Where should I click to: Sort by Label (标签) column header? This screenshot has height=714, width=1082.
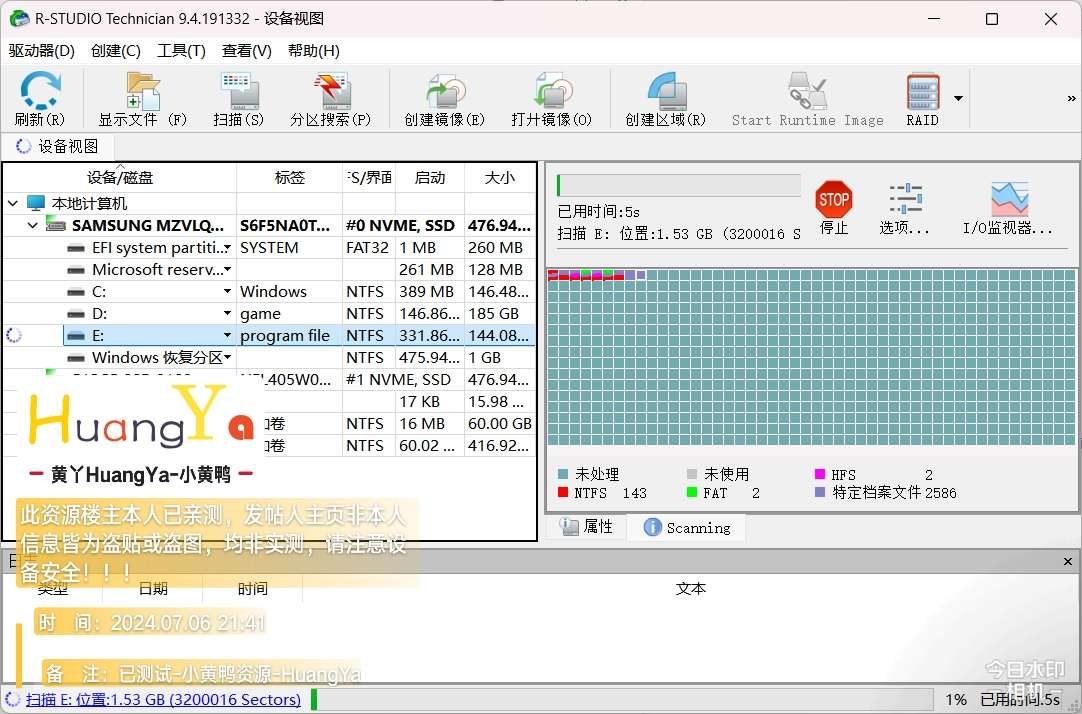[x=290, y=178]
